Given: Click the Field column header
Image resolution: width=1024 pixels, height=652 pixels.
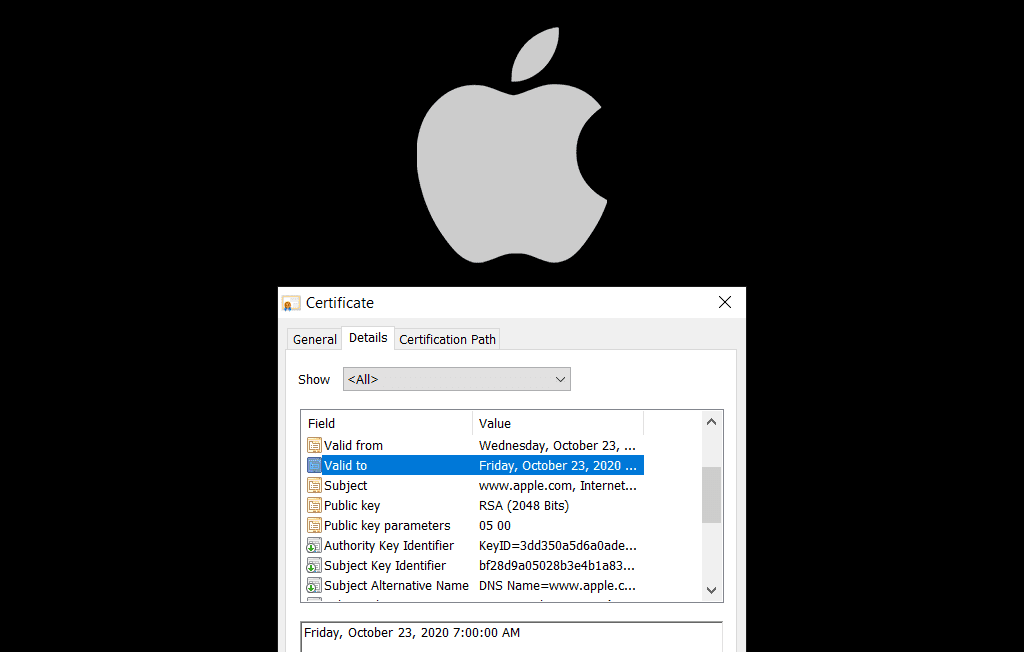Looking at the screenshot, I should click(x=387, y=423).
